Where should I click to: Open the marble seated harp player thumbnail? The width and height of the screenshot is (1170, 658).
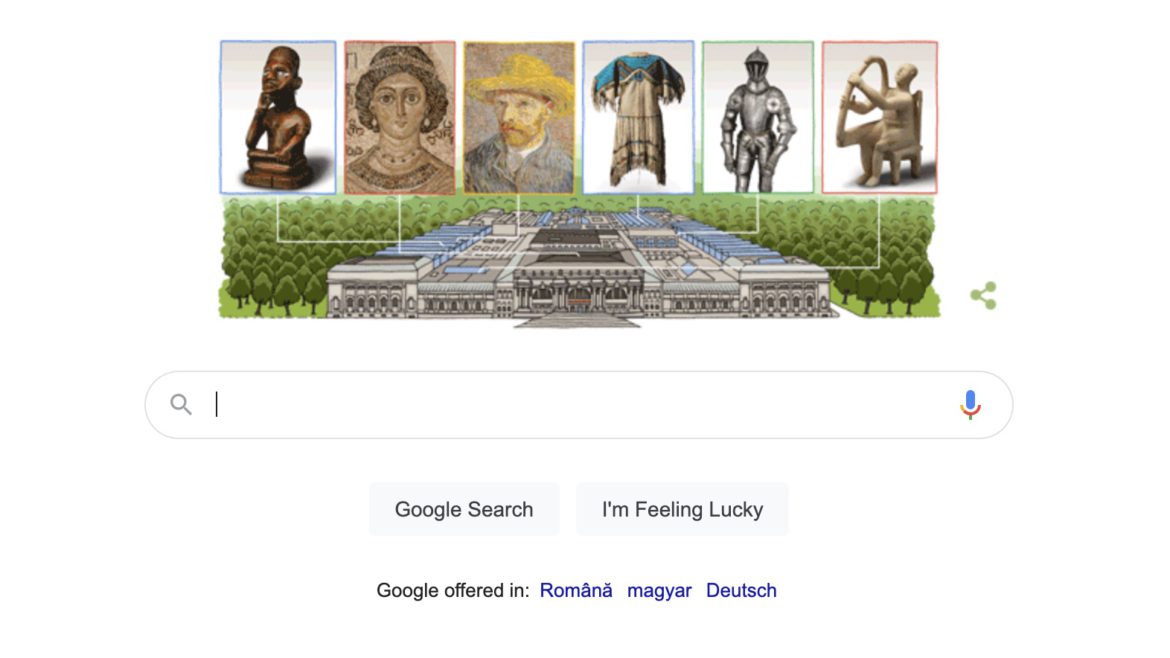[880, 117]
